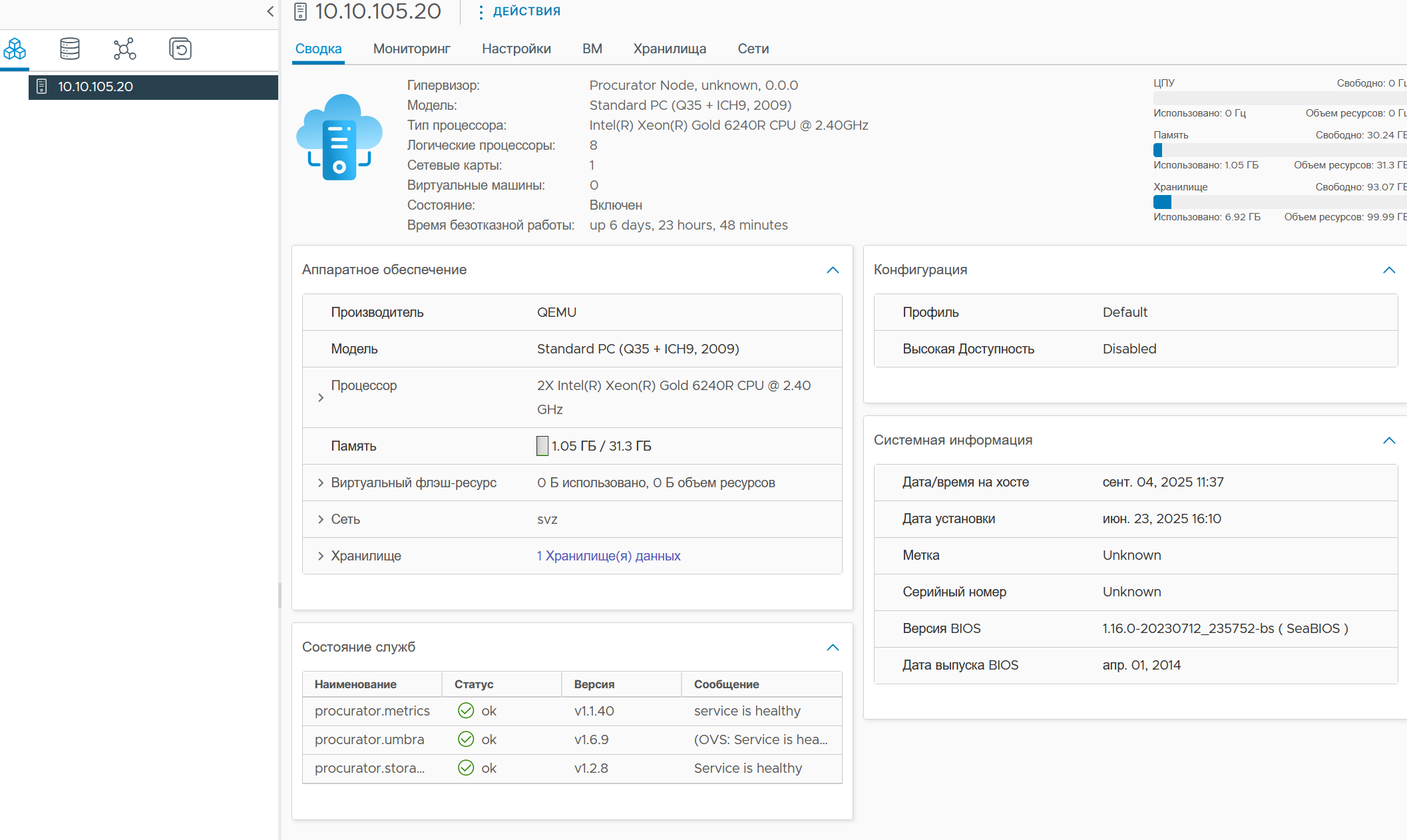The width and height of the screenshot is (1407, 840).
Task: Click the host icon beside title 10.10.105.20
Action: (301, 11)
